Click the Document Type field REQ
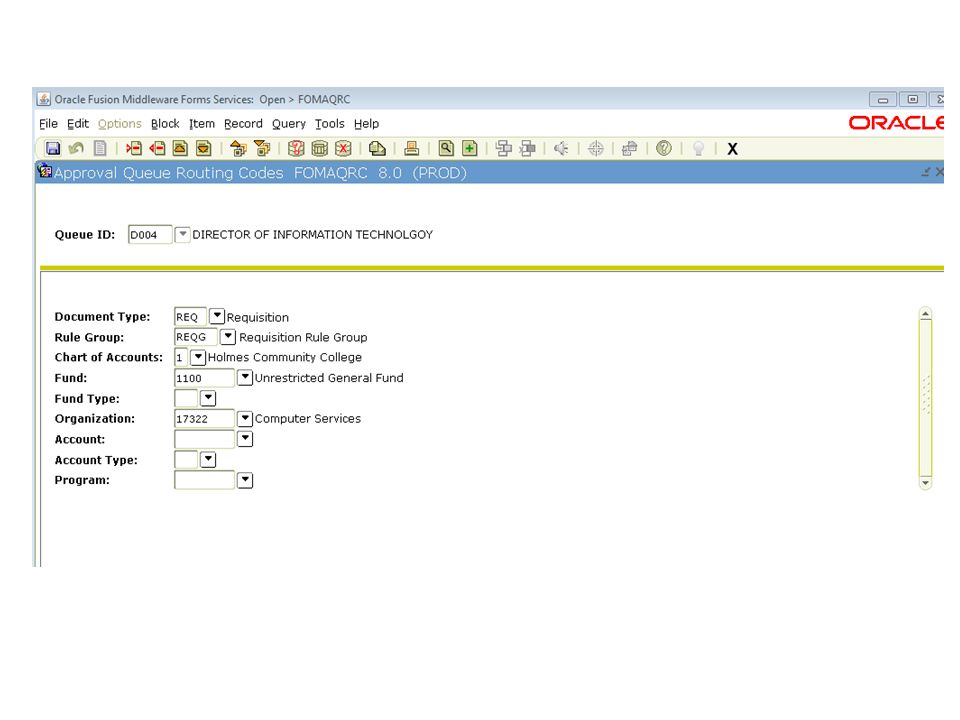960x720 pixels. pos(190,317)
